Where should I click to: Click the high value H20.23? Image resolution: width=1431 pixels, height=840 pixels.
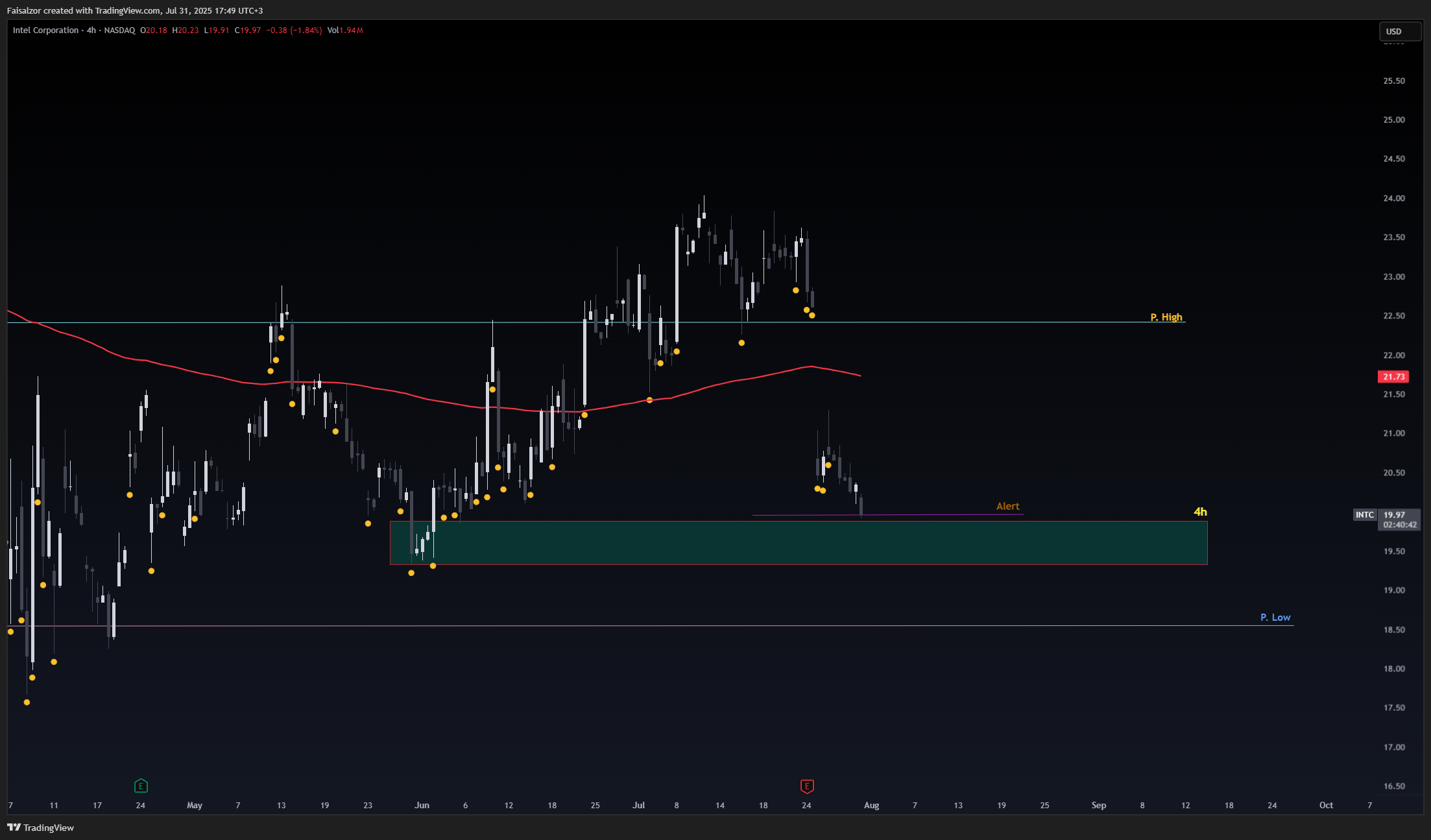click(186, 30)
